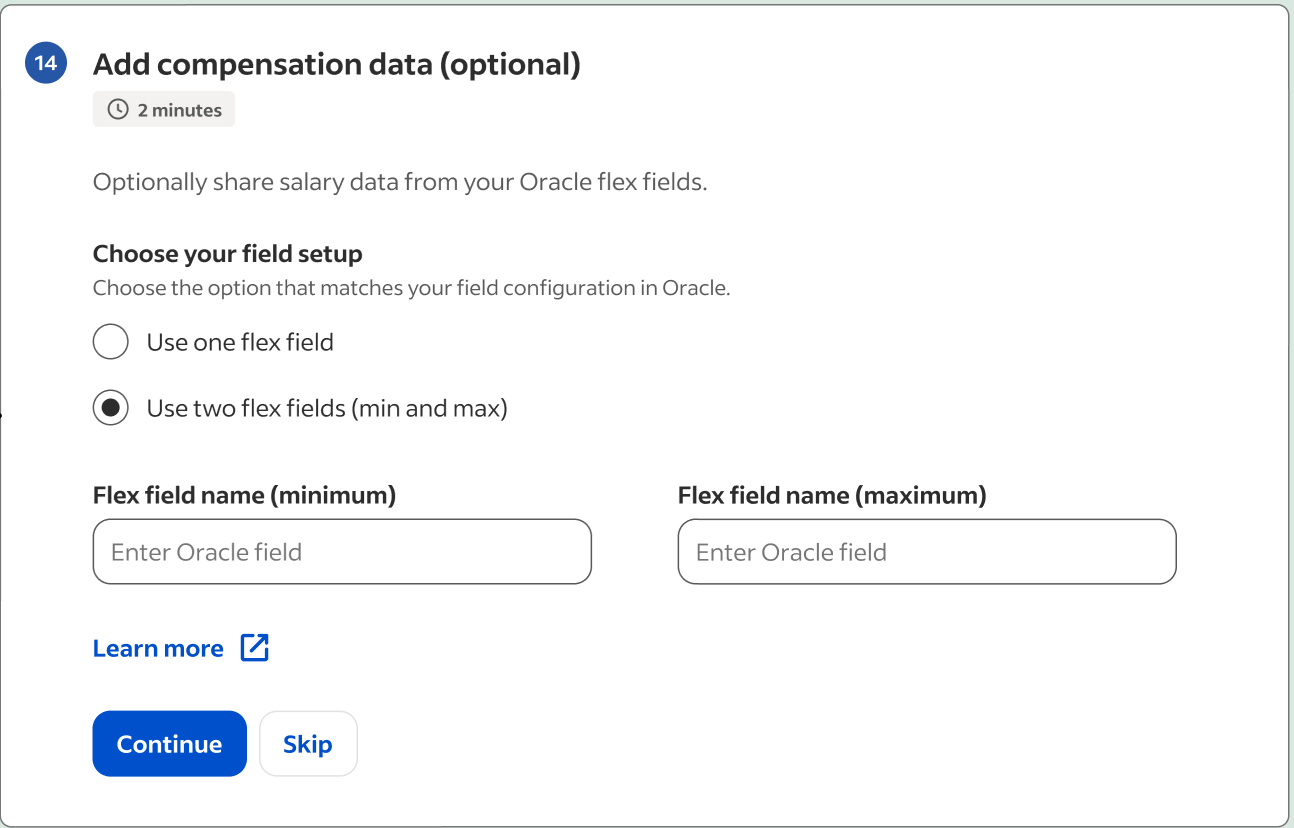Click the 'Flex field name (maximum)' label
The width and height of the screenshot is (1294, 828).
click(832, 495)
